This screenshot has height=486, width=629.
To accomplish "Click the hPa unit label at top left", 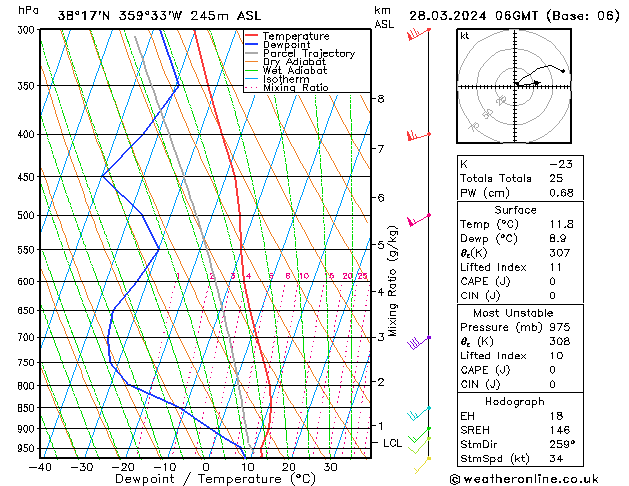I will coord(28,10).
